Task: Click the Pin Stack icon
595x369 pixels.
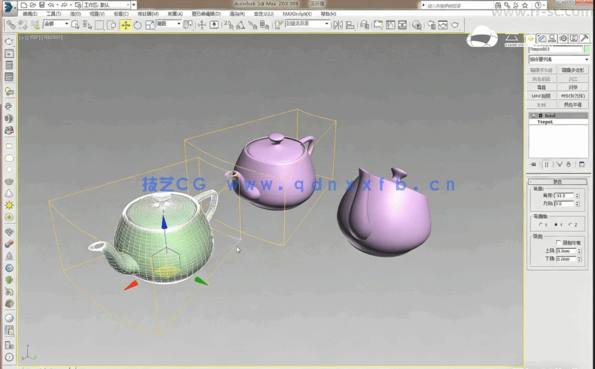Action: (x=534, y=165)
